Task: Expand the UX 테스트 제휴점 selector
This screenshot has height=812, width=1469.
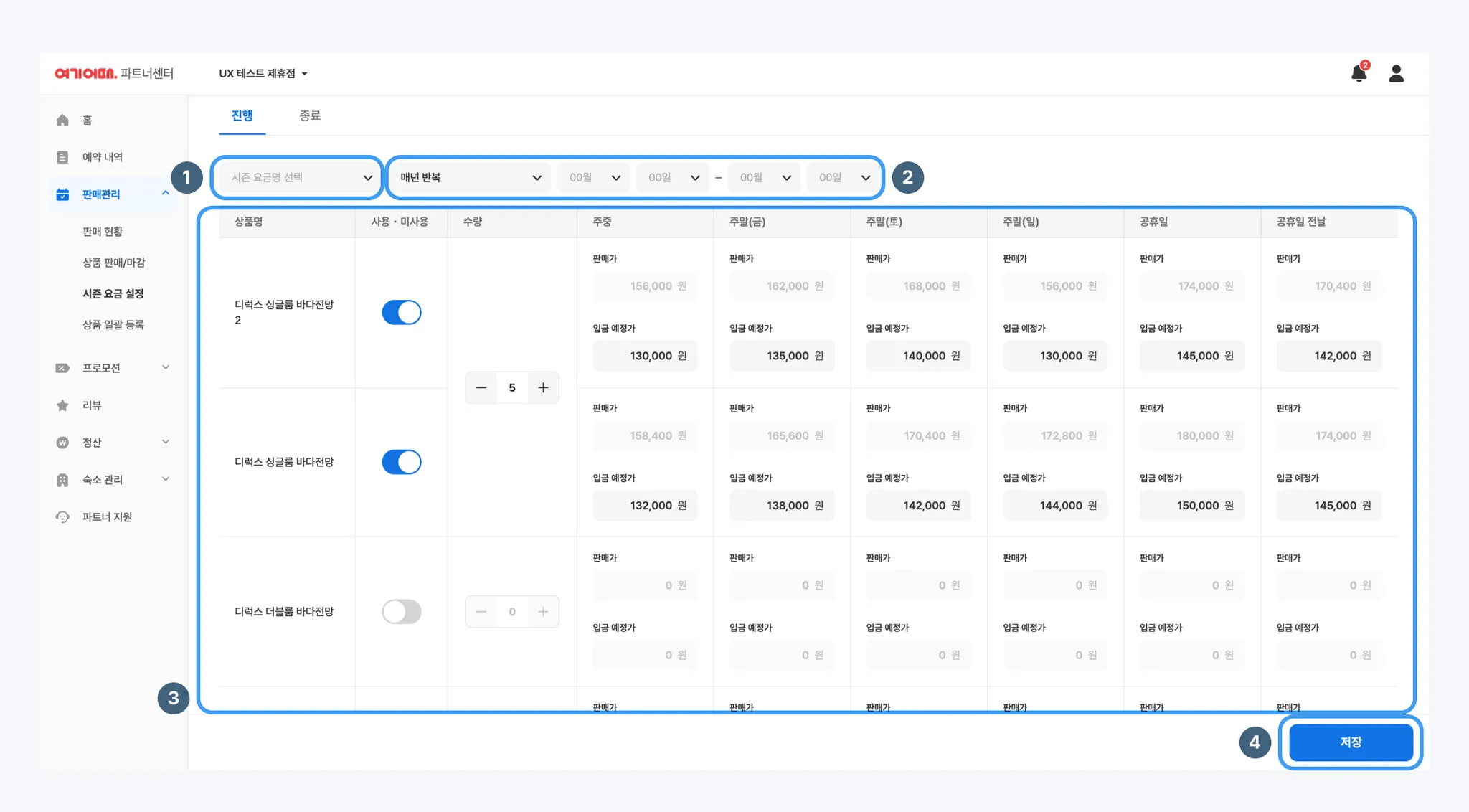Action: [263, 73]
